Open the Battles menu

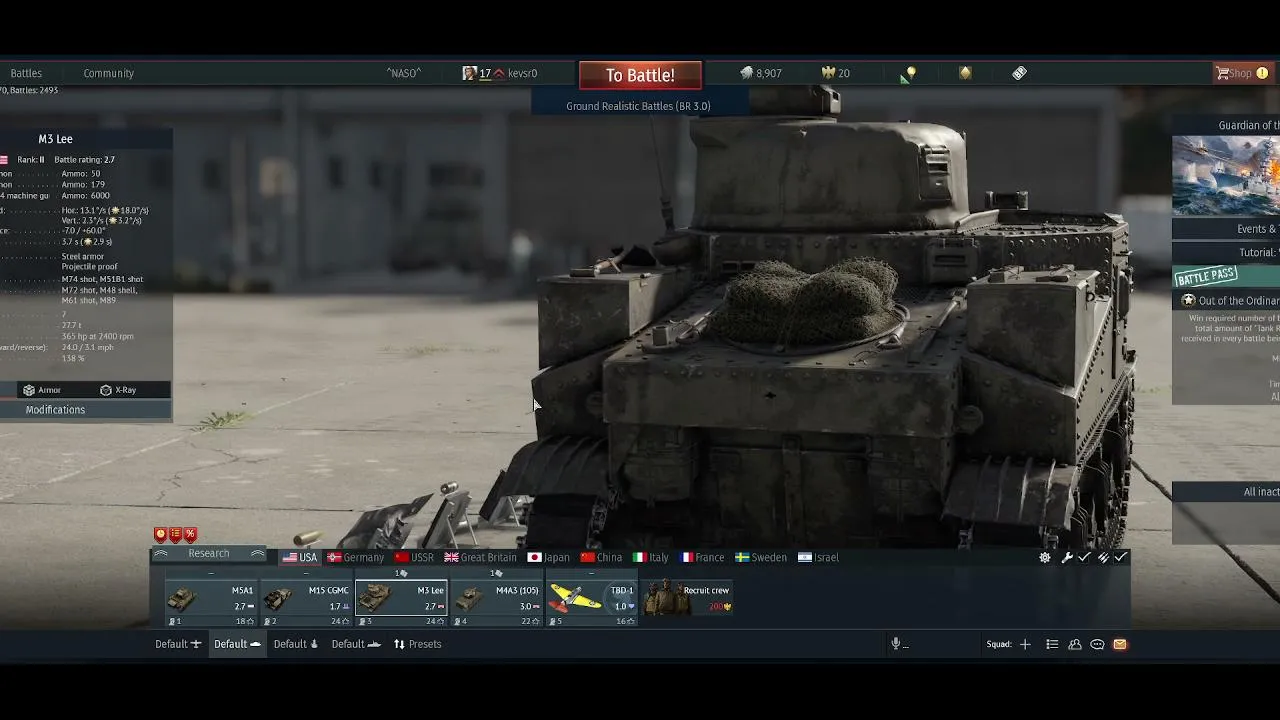click(x=26, y=73)
